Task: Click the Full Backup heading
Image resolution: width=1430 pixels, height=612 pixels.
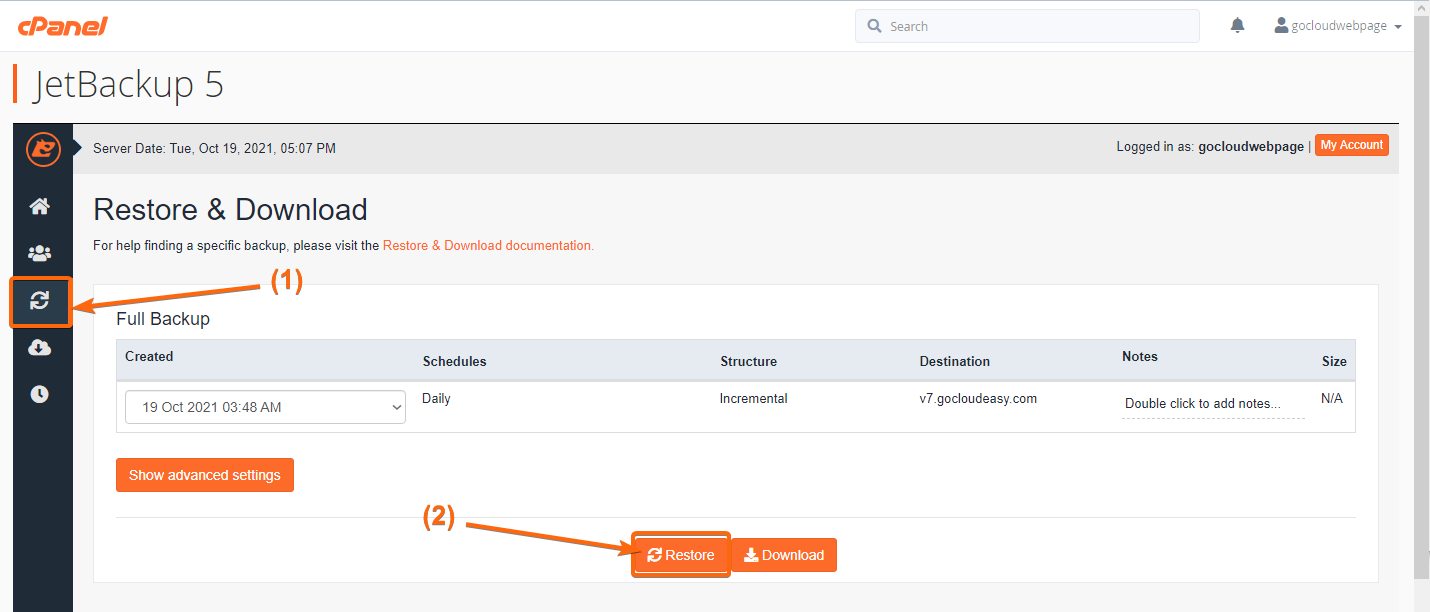Action: [x=163, y=319]
